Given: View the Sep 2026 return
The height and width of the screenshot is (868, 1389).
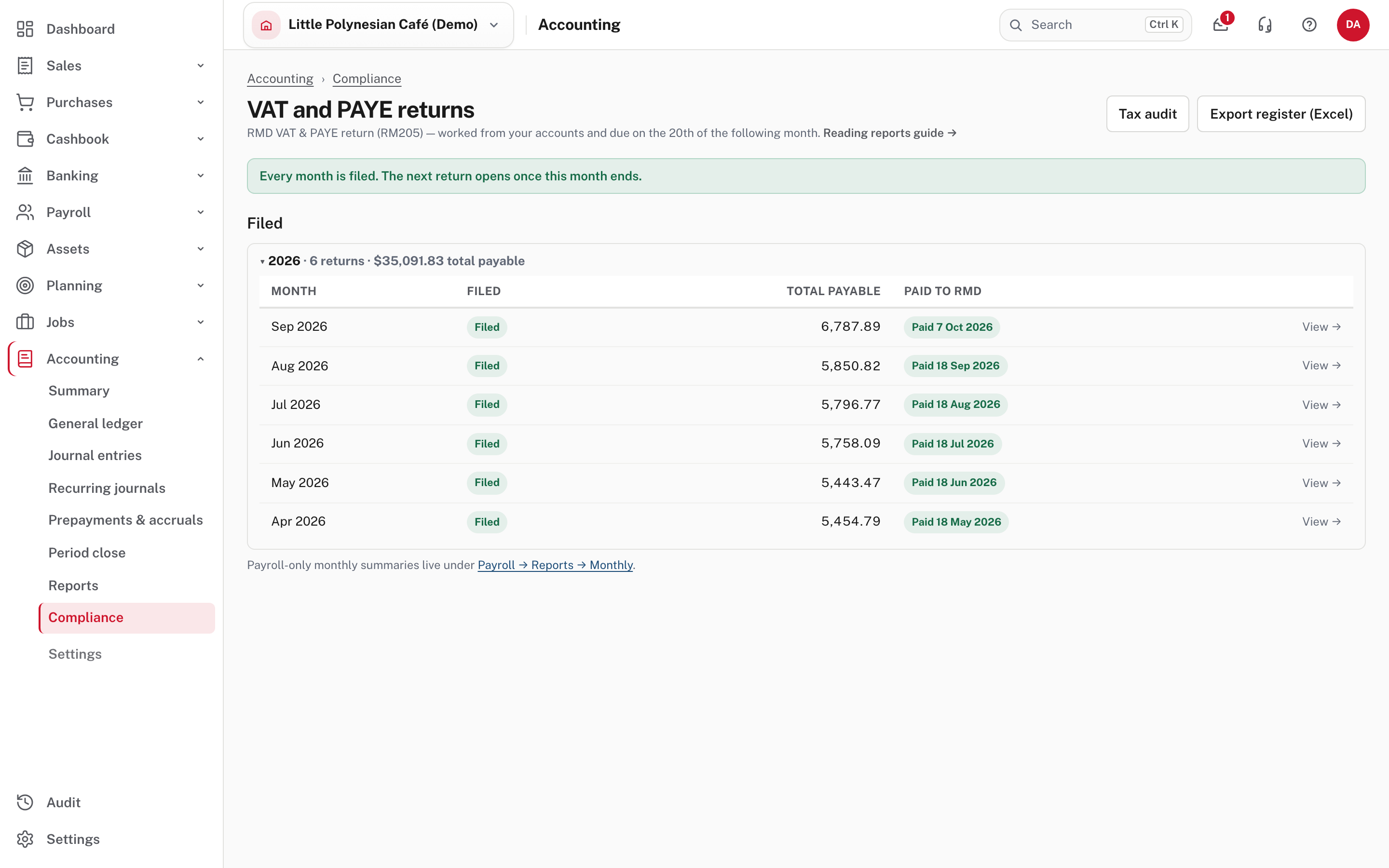Looking at the screenshot, I should point(1321,326).
